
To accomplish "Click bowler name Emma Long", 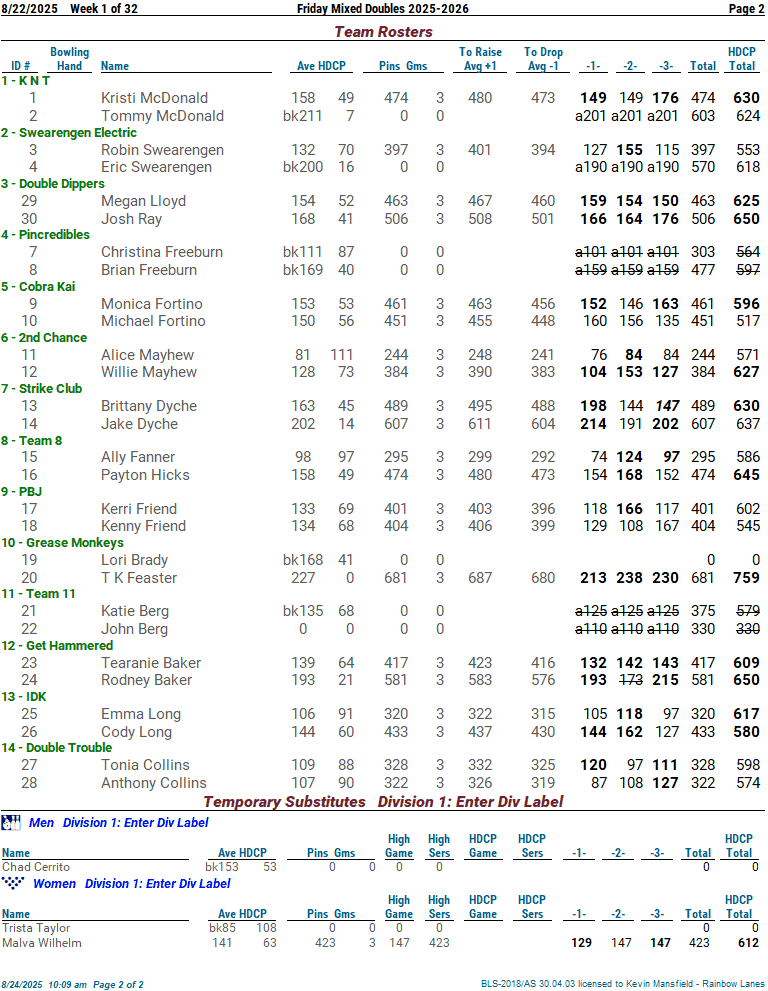I will (141, 714).
